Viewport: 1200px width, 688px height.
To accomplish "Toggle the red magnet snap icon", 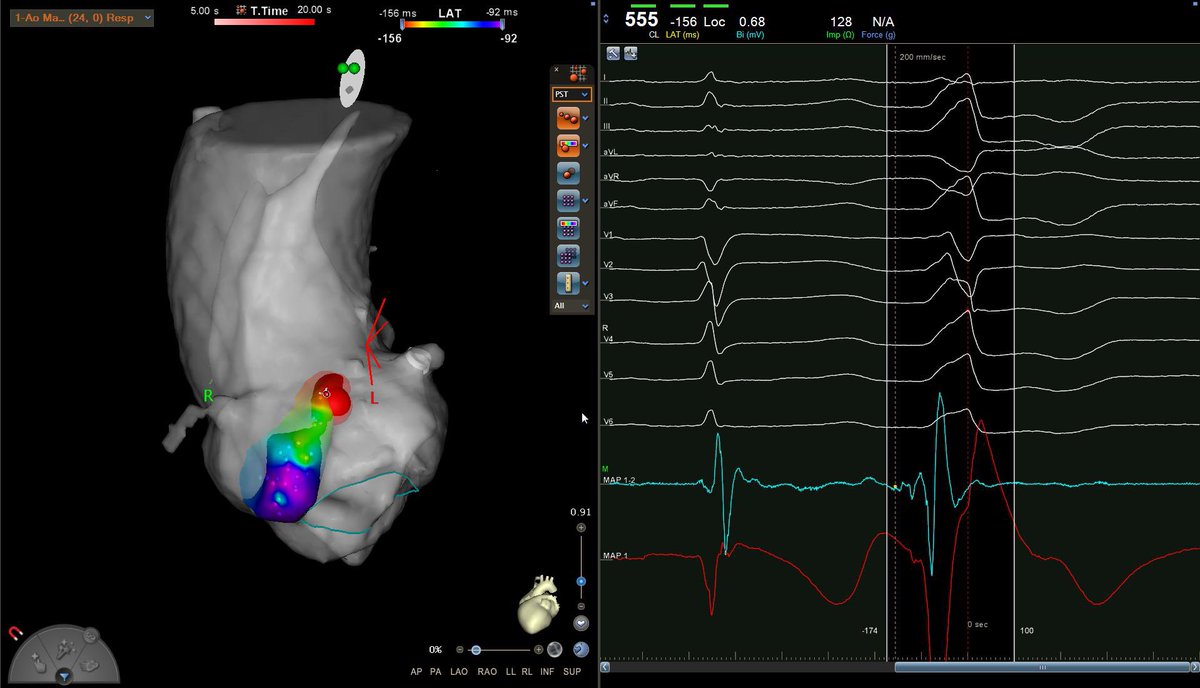I will click(x=15, y=633).
